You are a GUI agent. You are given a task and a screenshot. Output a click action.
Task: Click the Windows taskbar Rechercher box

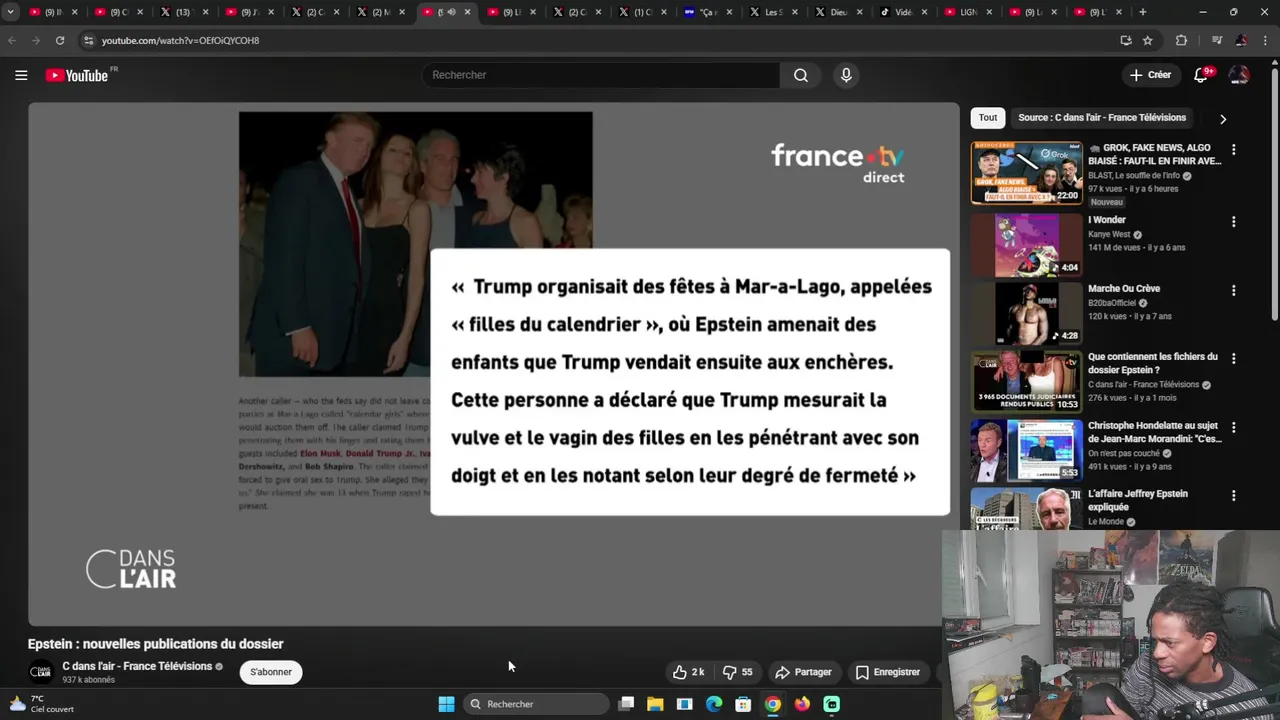coord(537,704)
